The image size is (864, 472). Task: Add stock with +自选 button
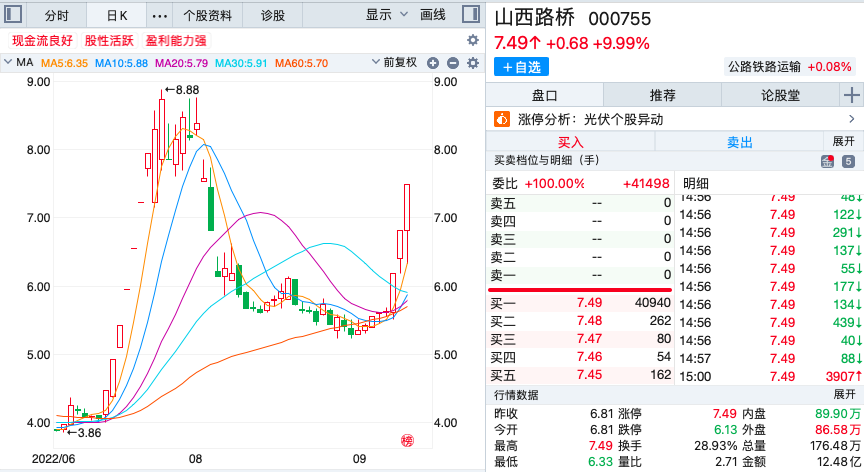pyautogui.click(x=521, y=67)
